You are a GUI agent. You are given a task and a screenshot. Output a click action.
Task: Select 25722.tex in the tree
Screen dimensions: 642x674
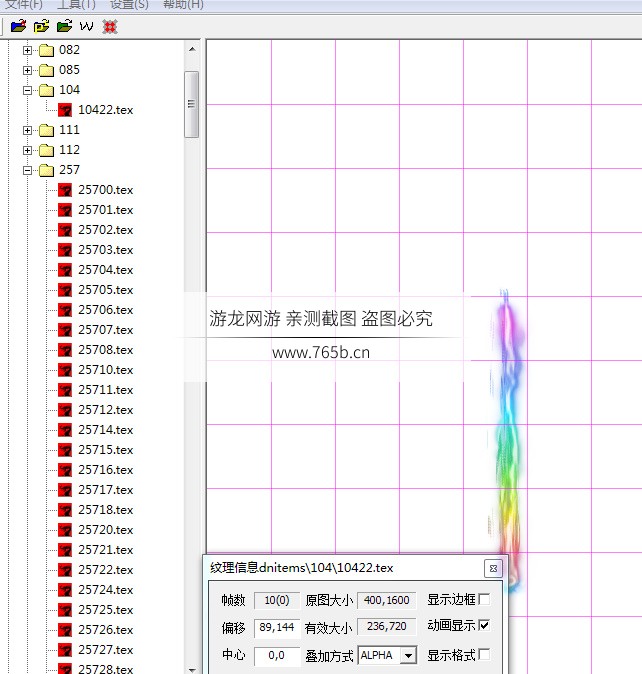[x=106, y=570]
